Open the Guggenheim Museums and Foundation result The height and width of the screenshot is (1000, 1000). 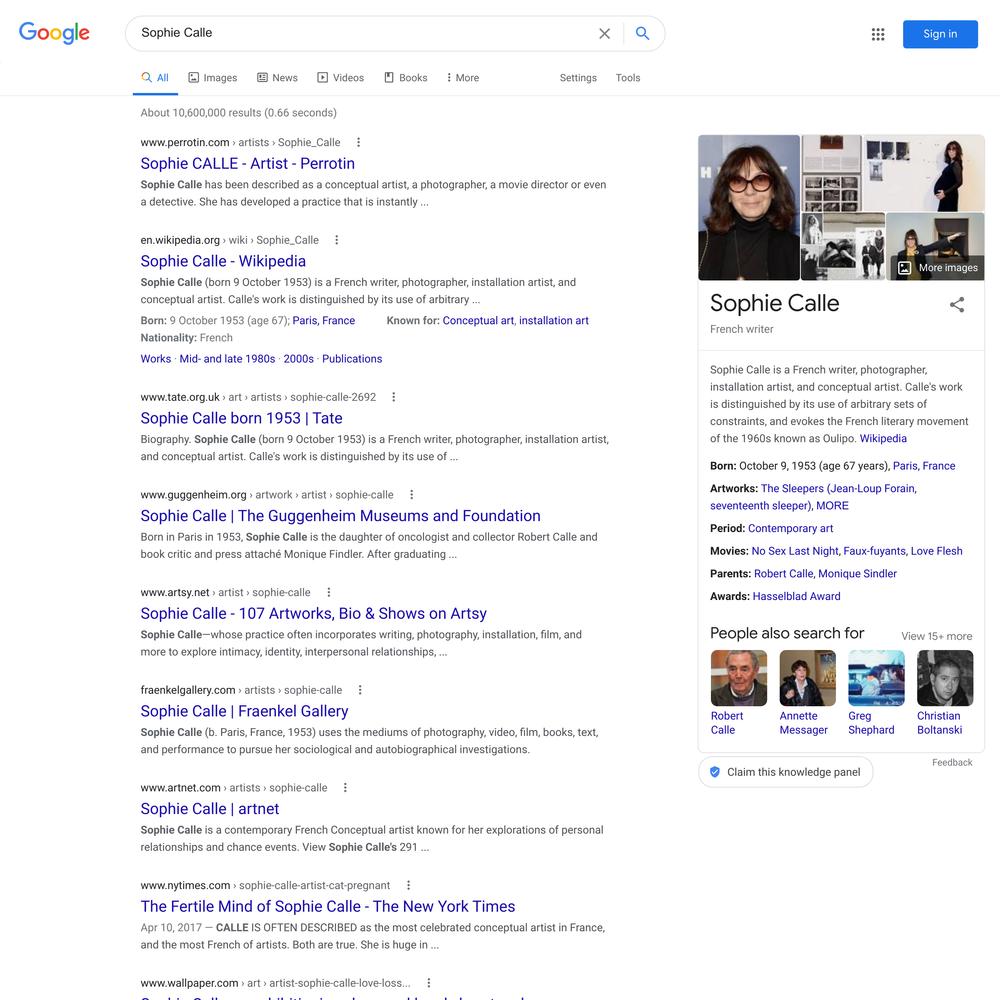click(341, 515)
